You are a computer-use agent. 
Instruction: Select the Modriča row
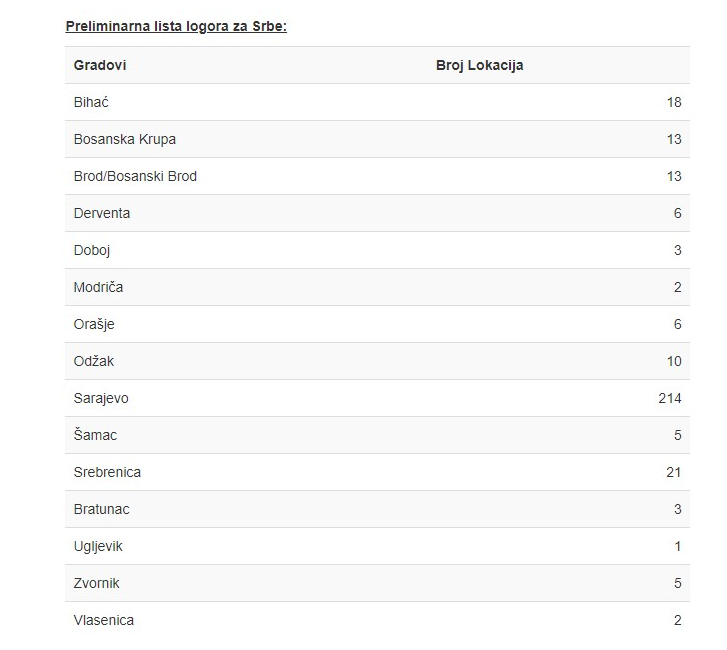(377, 287)
